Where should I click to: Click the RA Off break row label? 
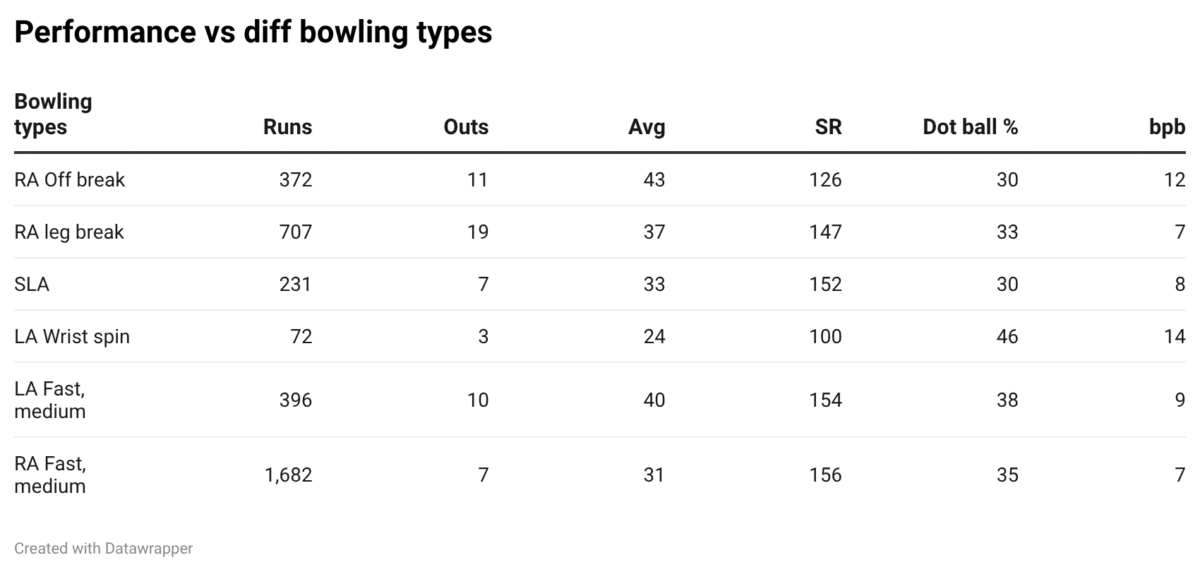point(70,180)
